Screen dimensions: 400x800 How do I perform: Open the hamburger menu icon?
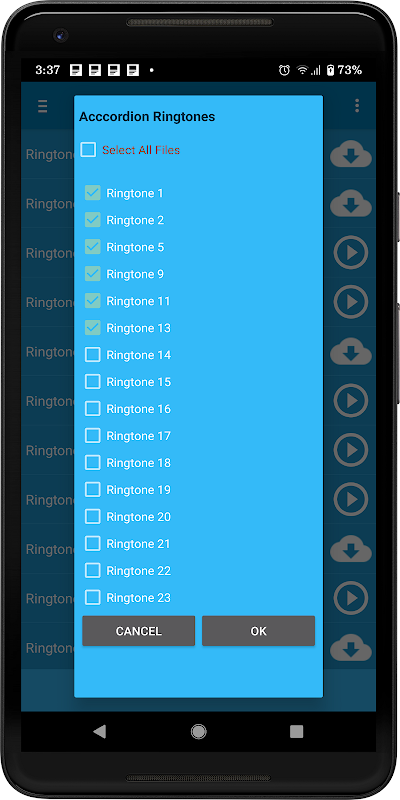tap(43, 106)
